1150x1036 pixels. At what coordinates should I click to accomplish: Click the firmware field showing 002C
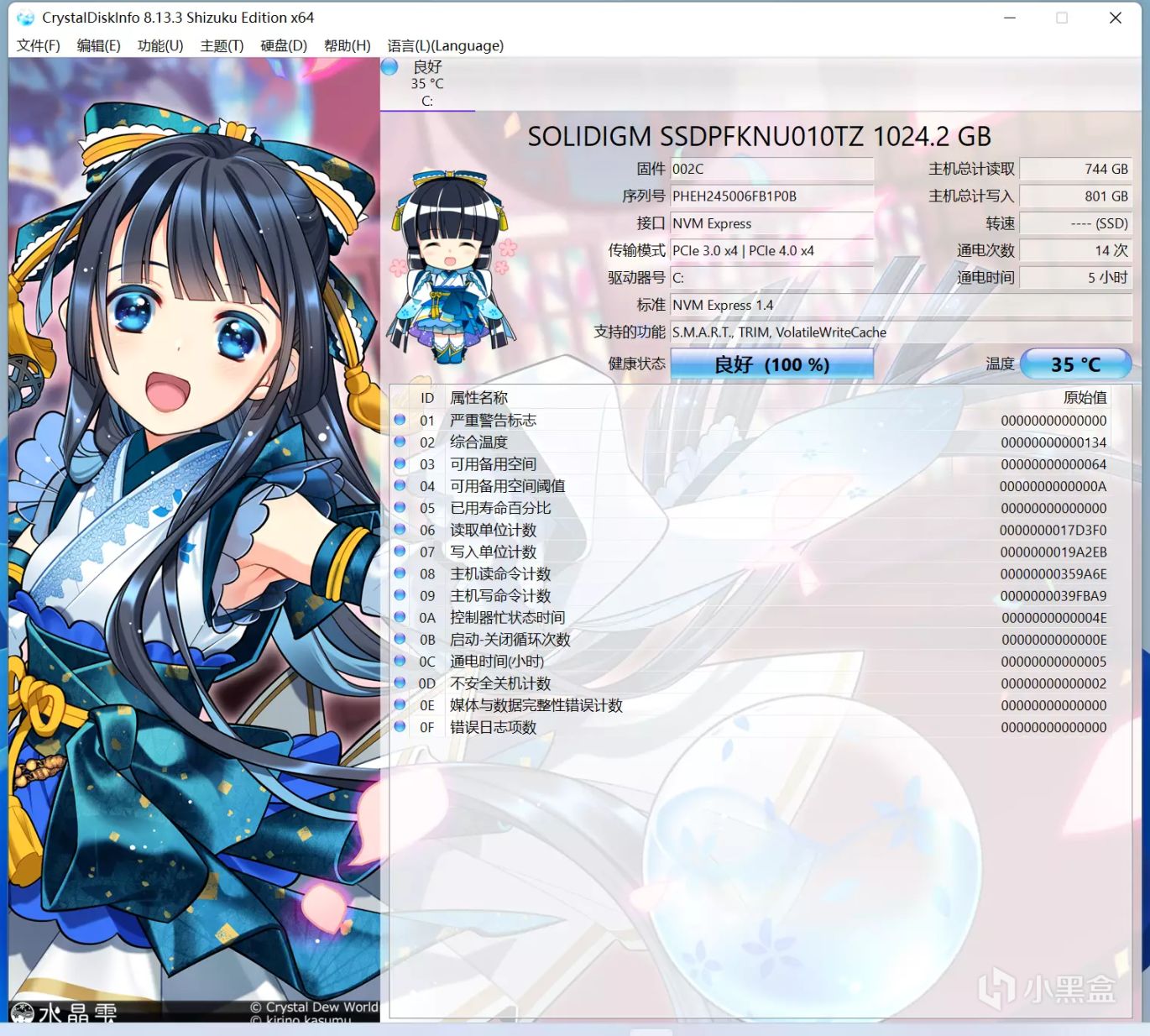coord(772,169)
